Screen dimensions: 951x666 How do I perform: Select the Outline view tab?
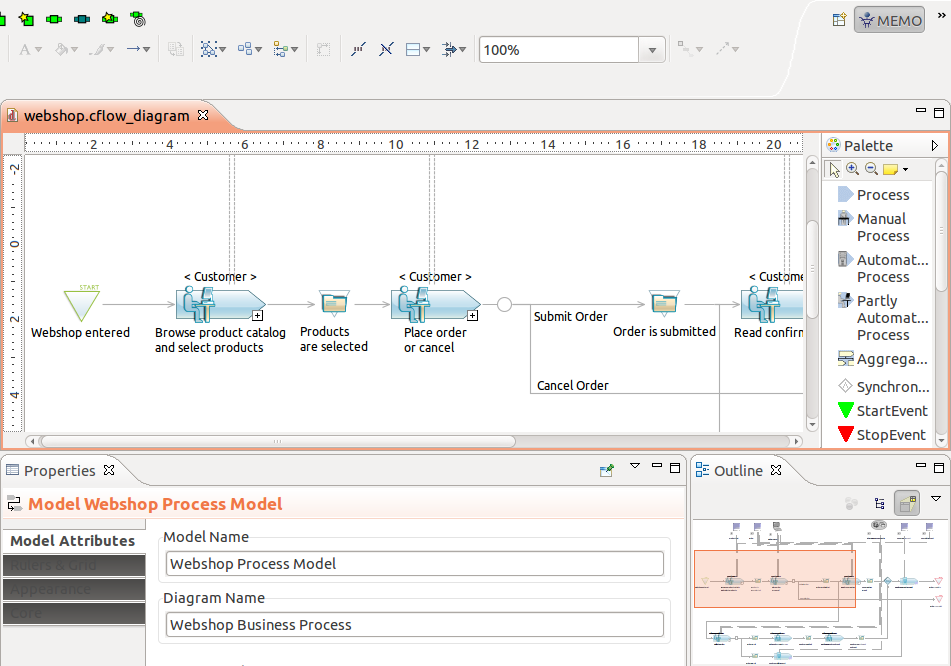(738, 471)
